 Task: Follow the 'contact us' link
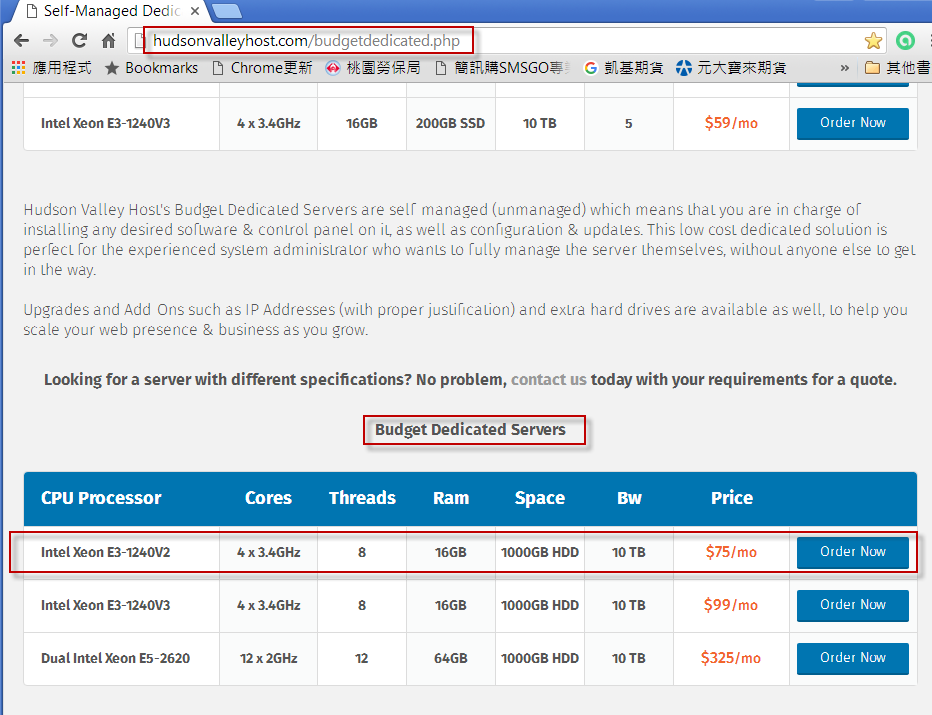click(x=549, y=379)
